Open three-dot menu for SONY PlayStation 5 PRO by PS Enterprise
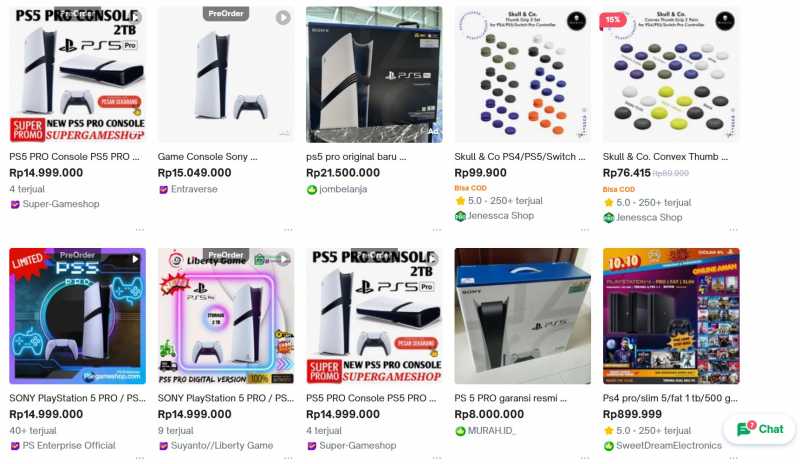This screenshot has width=800, height=464. [x=140, y=458]
